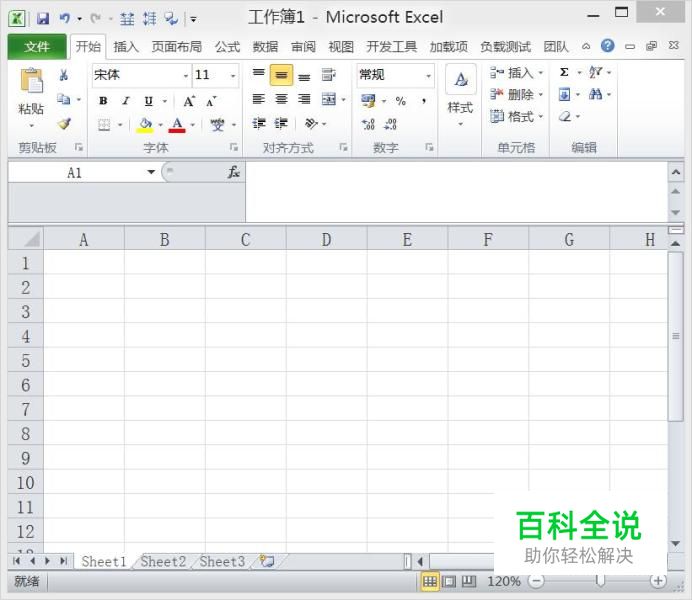Select column D header
692x600 pixels.
tap(326, 240)
